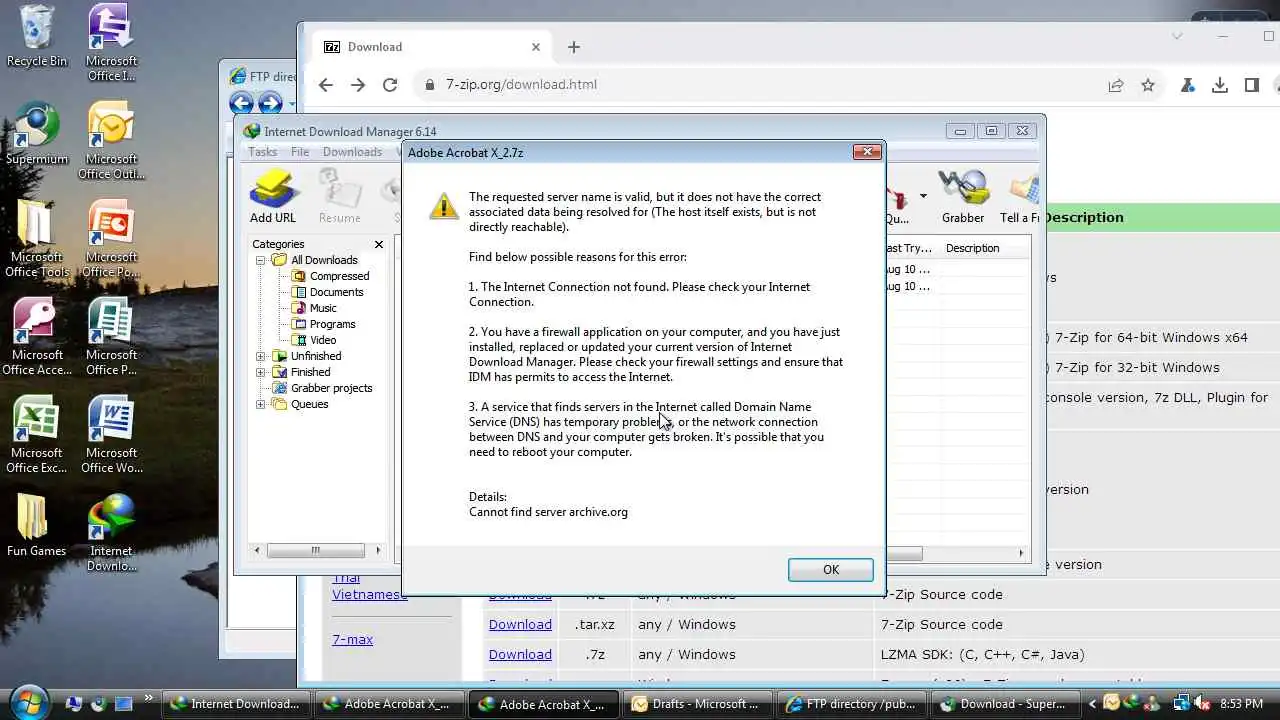
Task: Select the Programs category
Action: coord(332,324)
